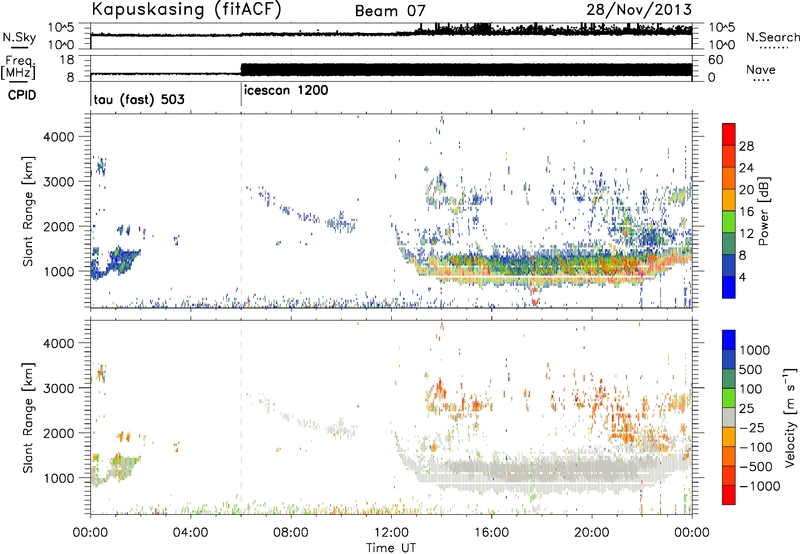
Task: Click the Nave legend label
Action: pyautogui.click(x=761, y=70)
